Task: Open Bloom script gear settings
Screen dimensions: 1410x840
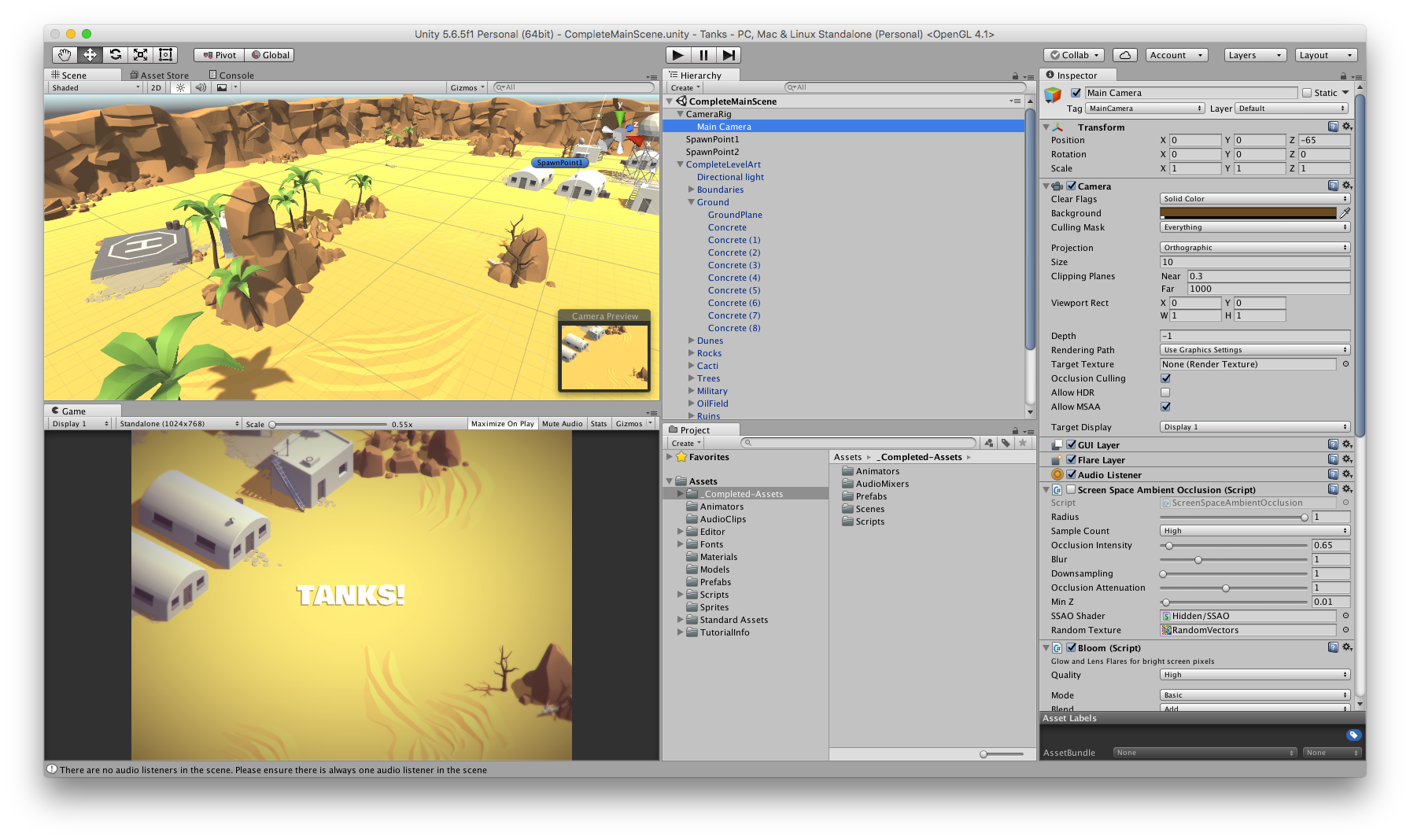Action: [x=1347, y=647]
